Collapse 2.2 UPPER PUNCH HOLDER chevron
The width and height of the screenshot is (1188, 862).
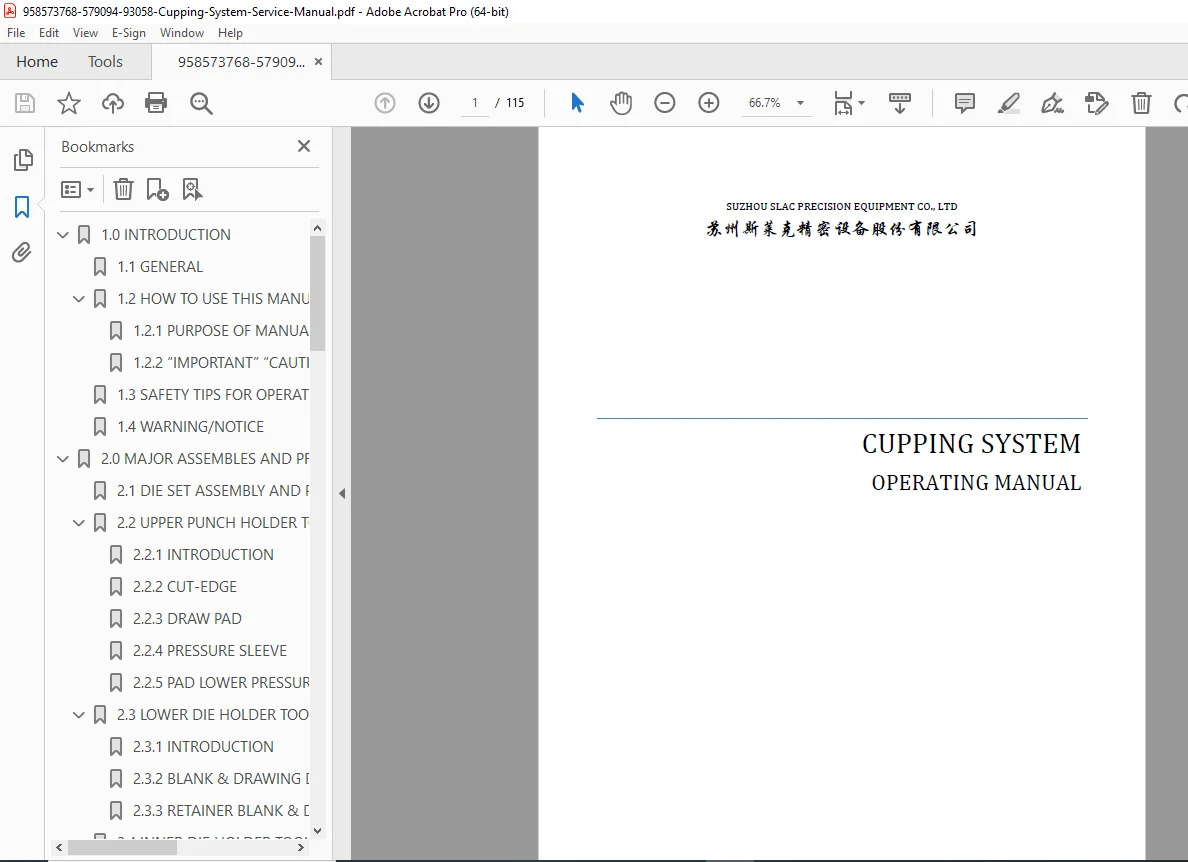click(x=79, y=523)
